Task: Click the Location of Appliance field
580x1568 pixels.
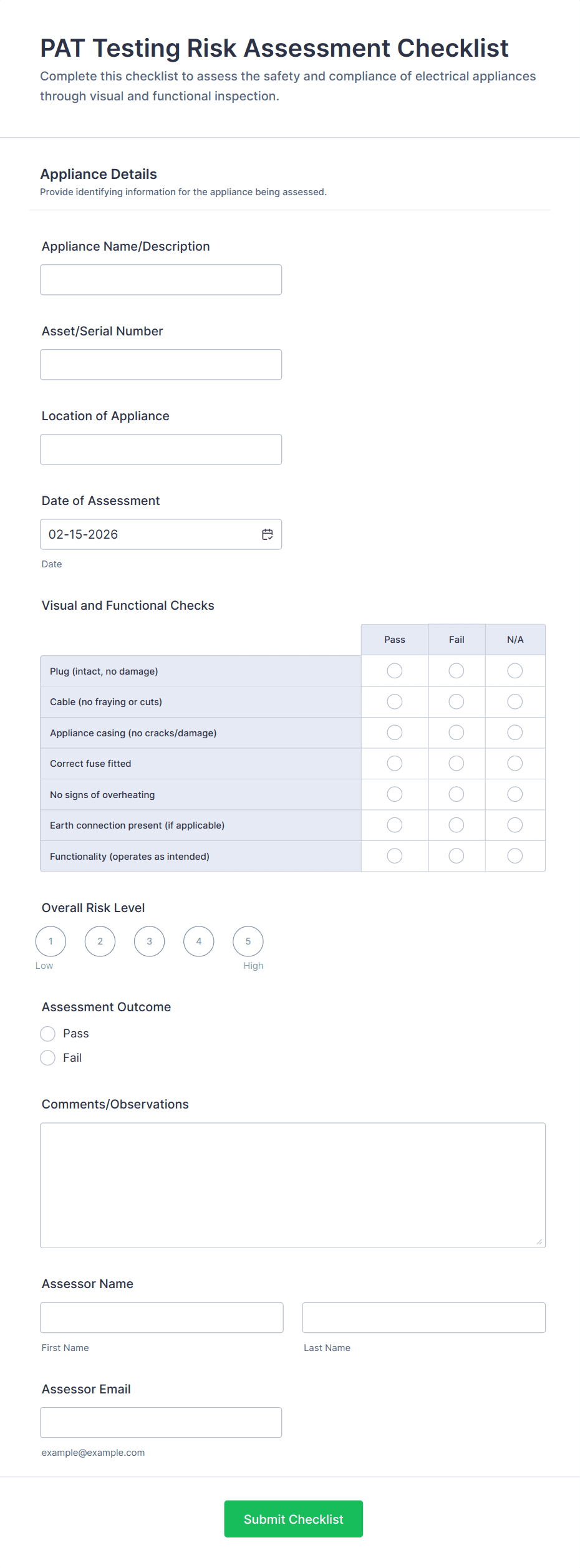Action: 161,450
